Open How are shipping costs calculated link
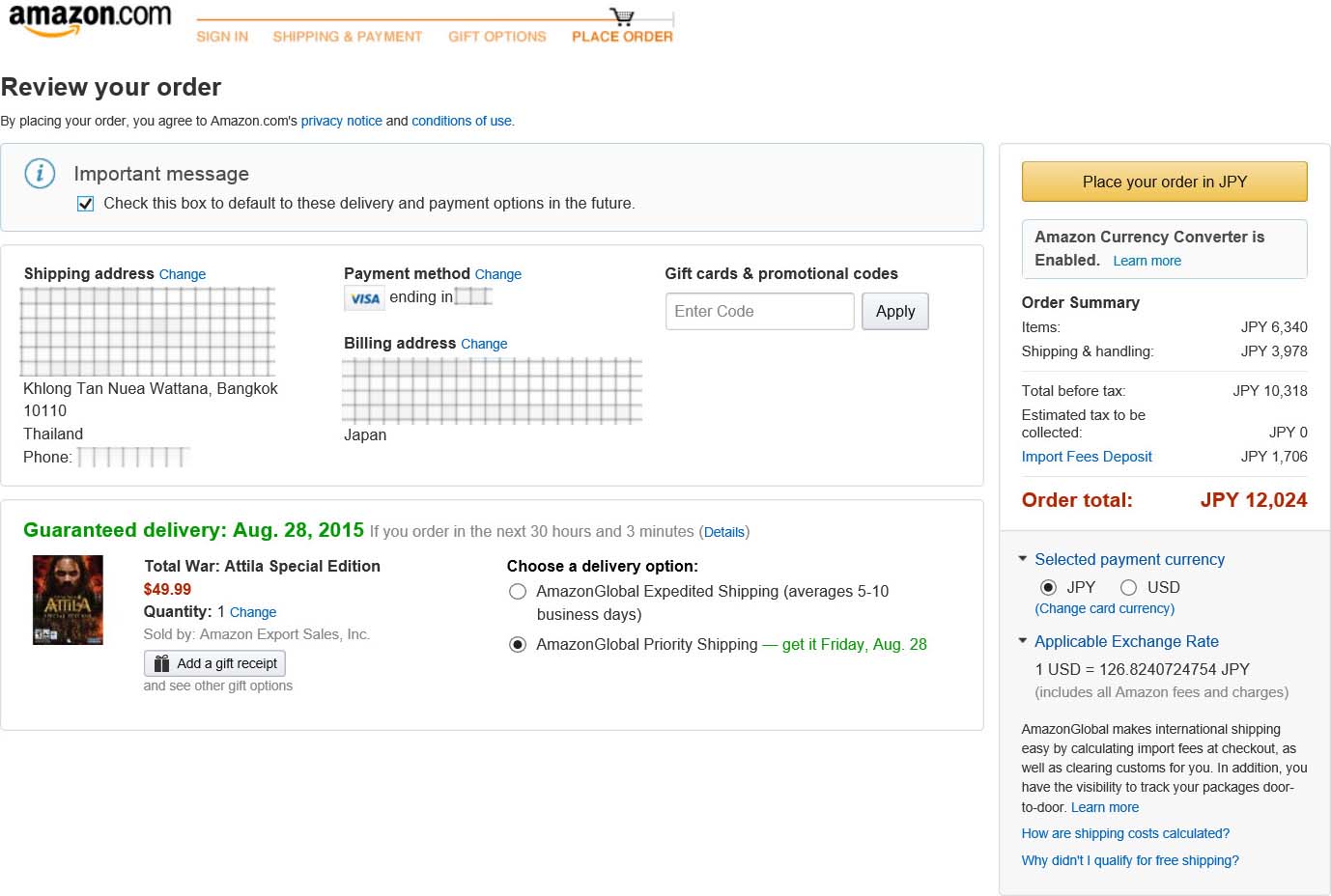 coord(1125,833)
